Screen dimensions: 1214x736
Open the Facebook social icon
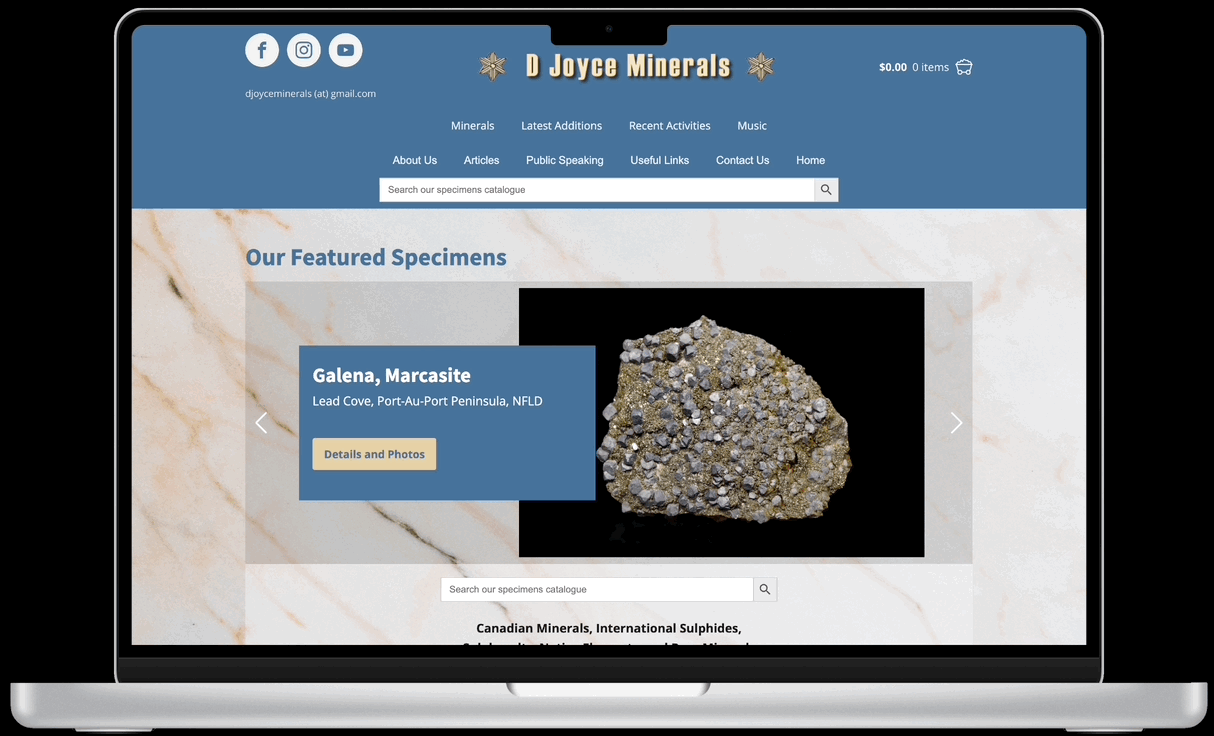click(x=262, y=50)
